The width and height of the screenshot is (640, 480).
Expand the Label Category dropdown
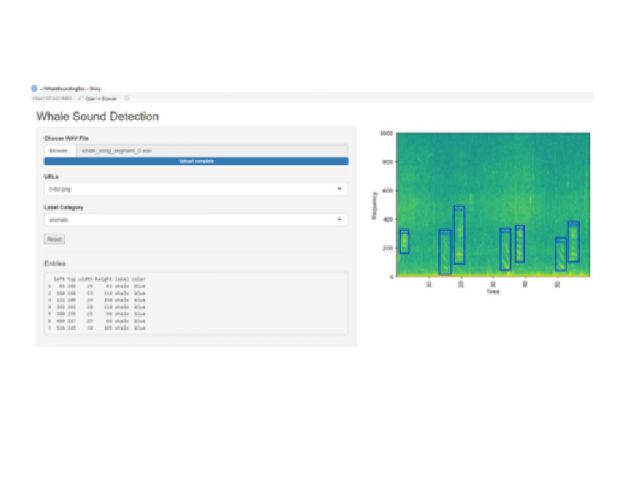click(x=195, y=218)
